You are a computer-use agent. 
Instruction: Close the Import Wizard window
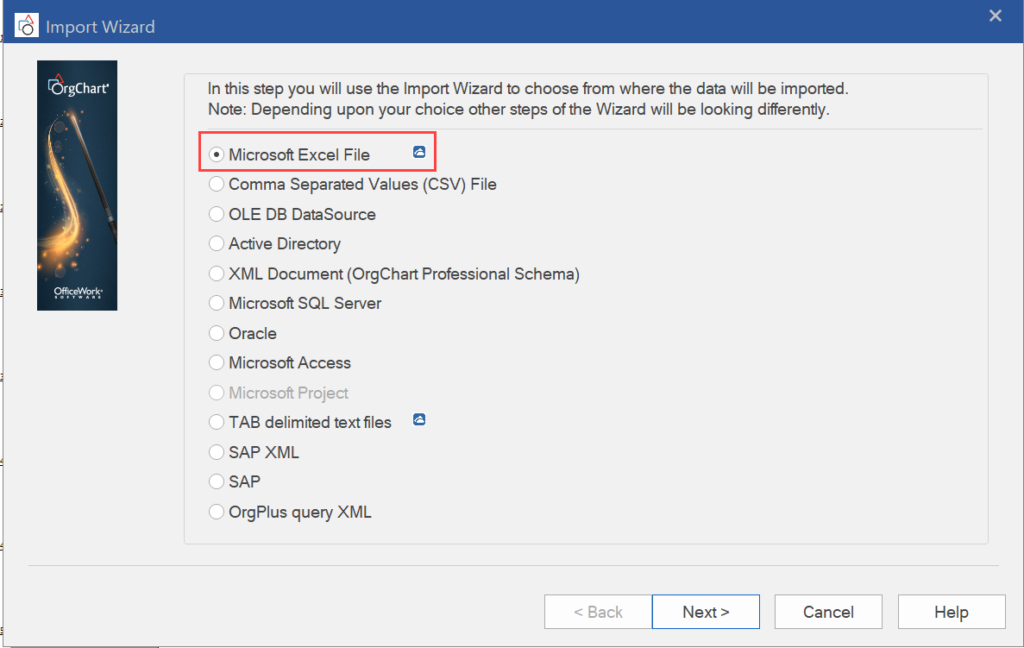(x=995, y=16)
